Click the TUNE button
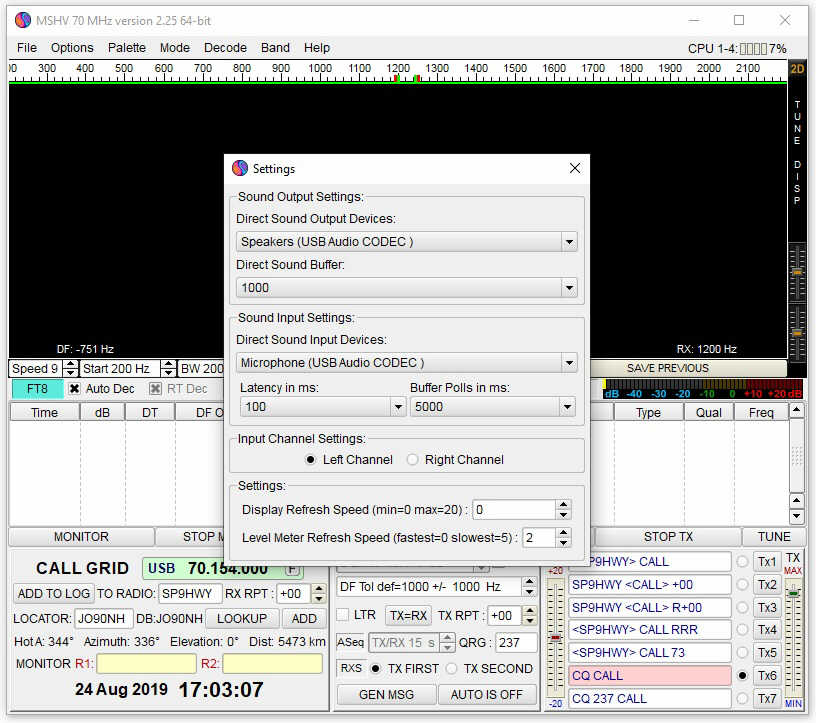 774,537
